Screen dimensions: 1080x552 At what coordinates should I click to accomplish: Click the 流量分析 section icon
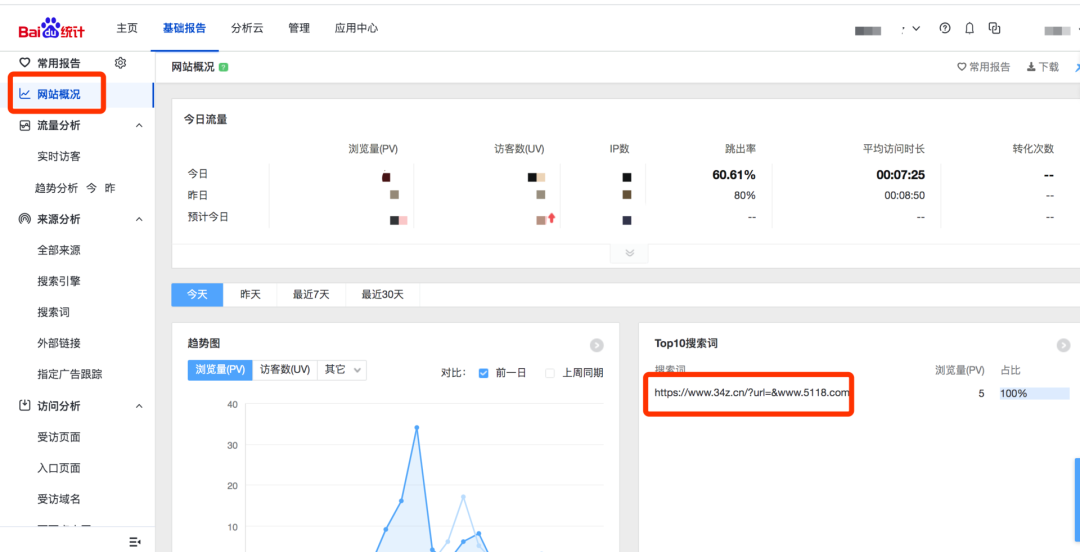click(x=24, y=125)
